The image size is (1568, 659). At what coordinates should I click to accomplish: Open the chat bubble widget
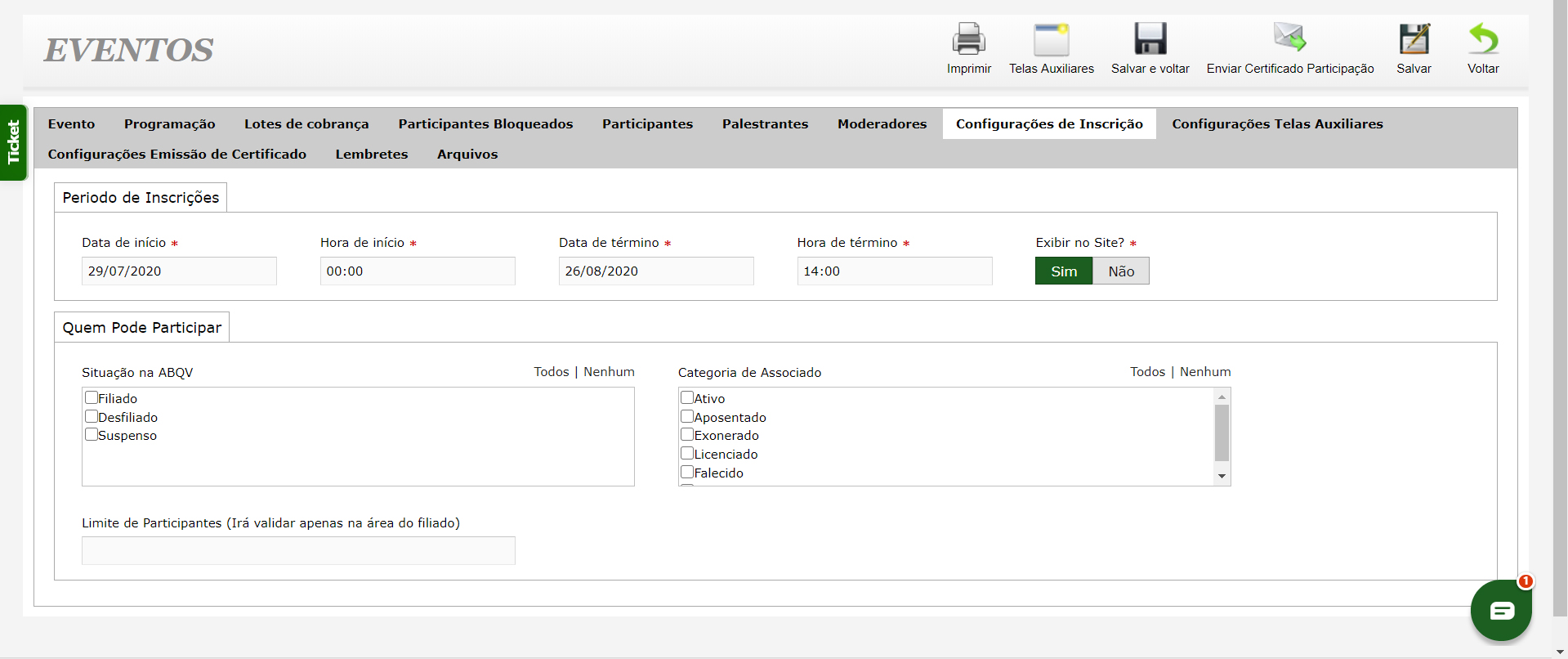click(x=1501, y=611)
